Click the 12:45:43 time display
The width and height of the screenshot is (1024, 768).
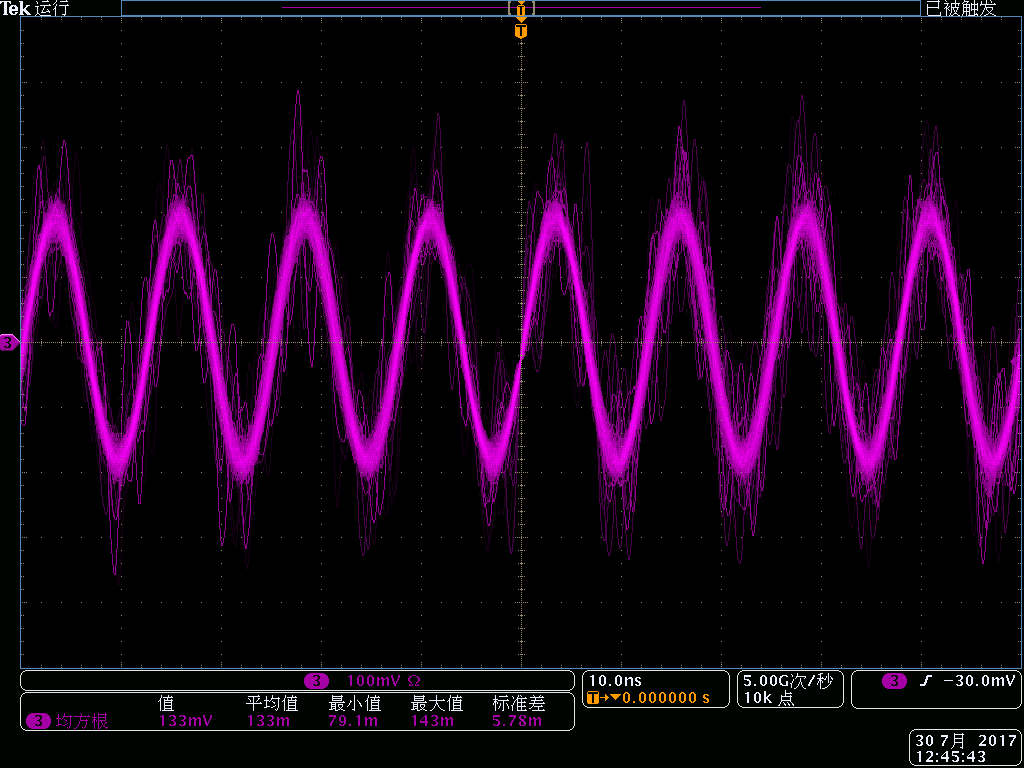pos(950,756)
